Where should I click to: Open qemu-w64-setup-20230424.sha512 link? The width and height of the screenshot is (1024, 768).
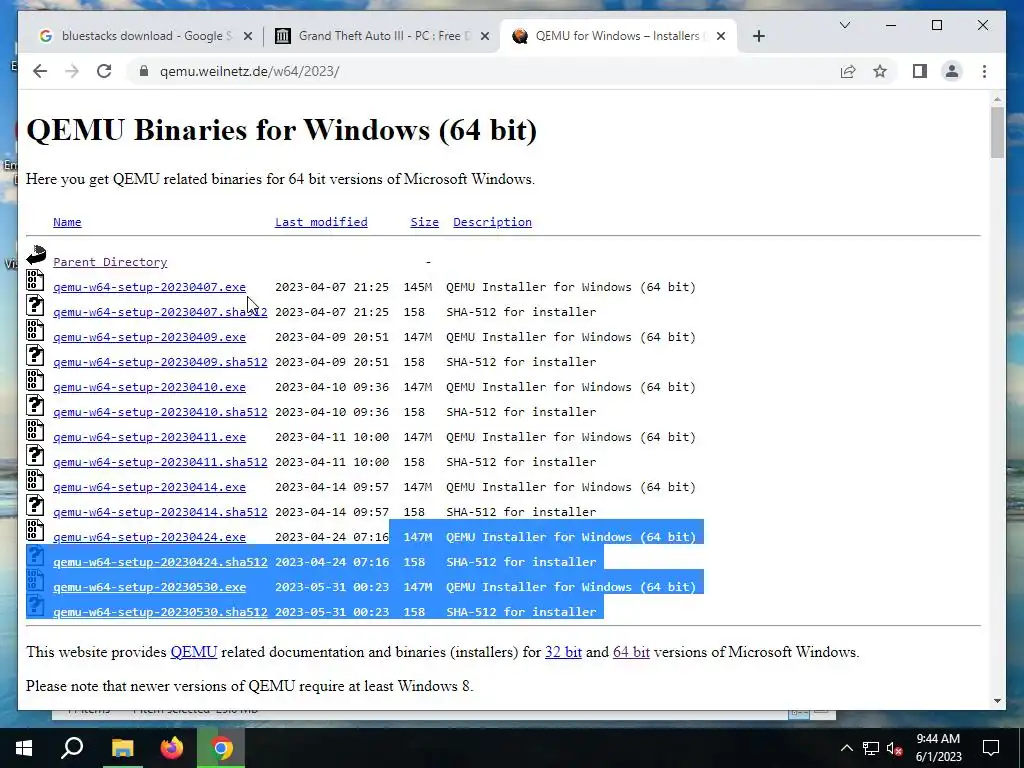(x=160, y=562)
